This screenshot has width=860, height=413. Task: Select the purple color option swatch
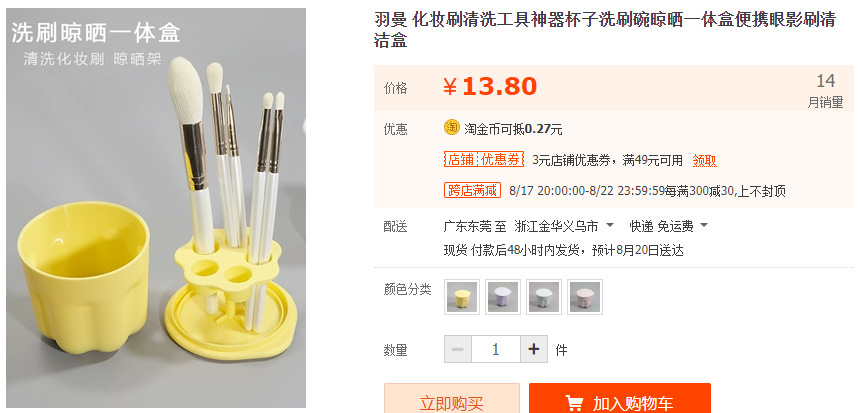click(x=503, y=297)
